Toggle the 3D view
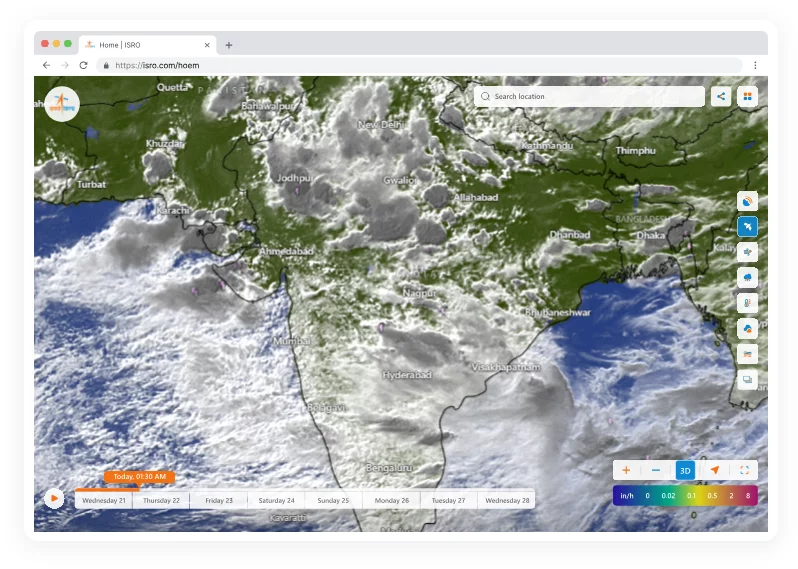Screen dimensions: 798x569 [685, 470]
